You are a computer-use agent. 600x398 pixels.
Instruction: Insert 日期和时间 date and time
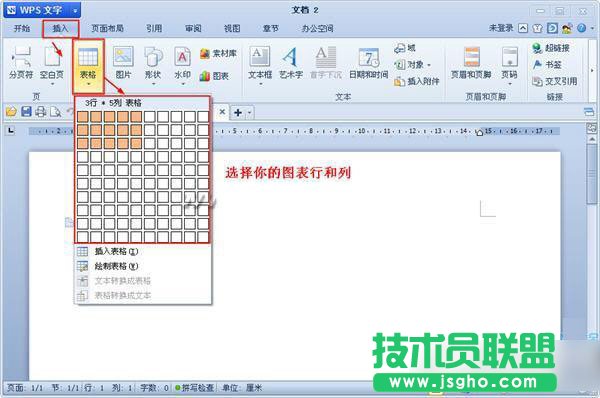pos(369,63)
